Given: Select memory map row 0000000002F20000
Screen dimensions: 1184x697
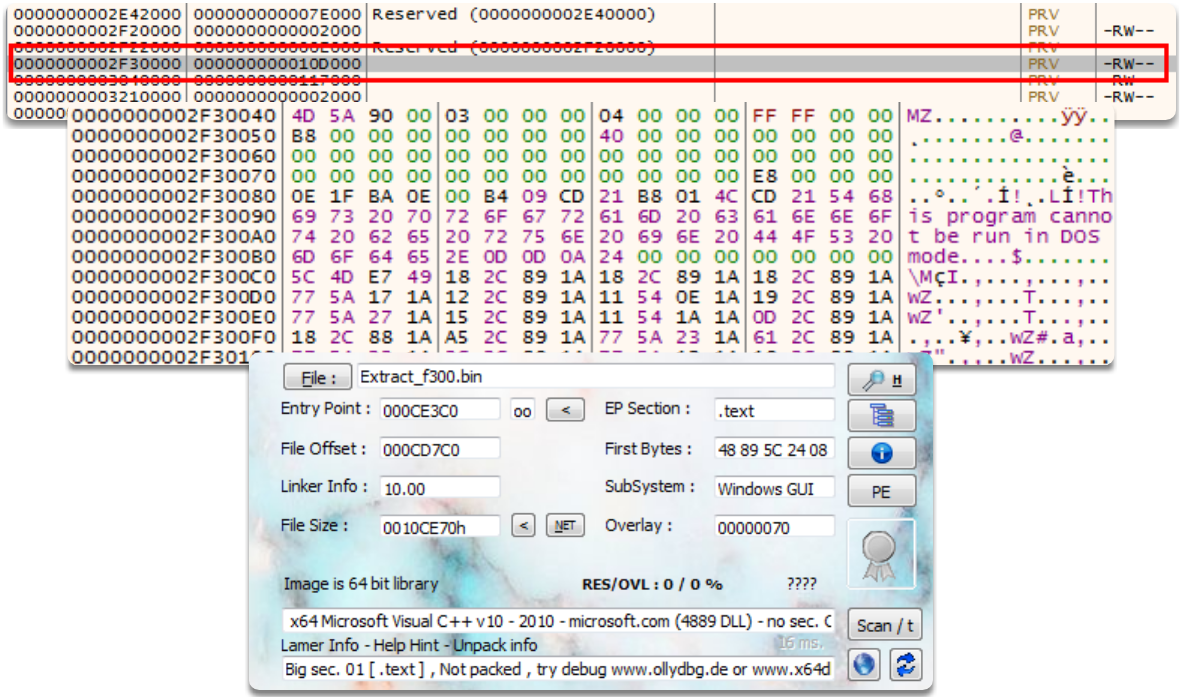Looking at the screenshot, I should click(x=589, y=31).
